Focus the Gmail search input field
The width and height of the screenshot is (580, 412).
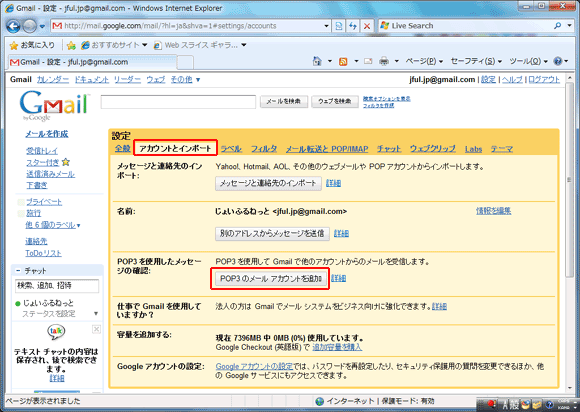point(178,102)
